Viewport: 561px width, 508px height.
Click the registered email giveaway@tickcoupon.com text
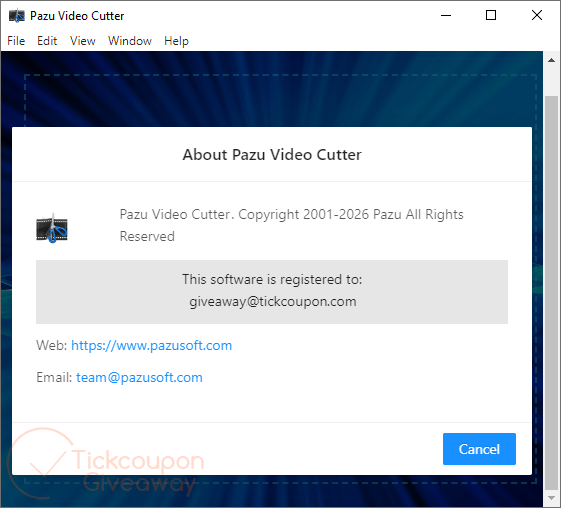click(x=273, y=302)
